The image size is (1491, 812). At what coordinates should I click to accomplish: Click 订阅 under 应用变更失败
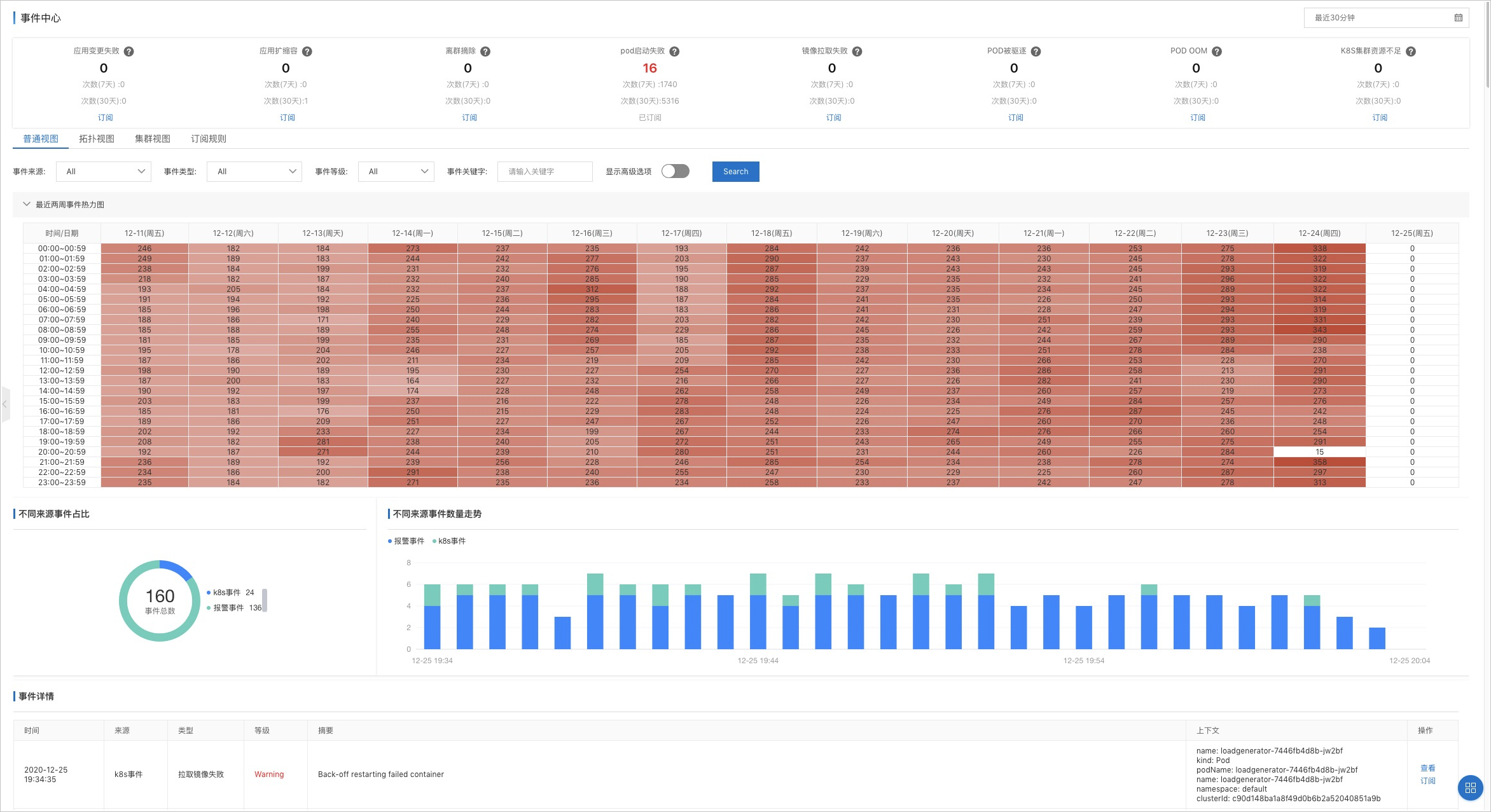tap(105, 118)
